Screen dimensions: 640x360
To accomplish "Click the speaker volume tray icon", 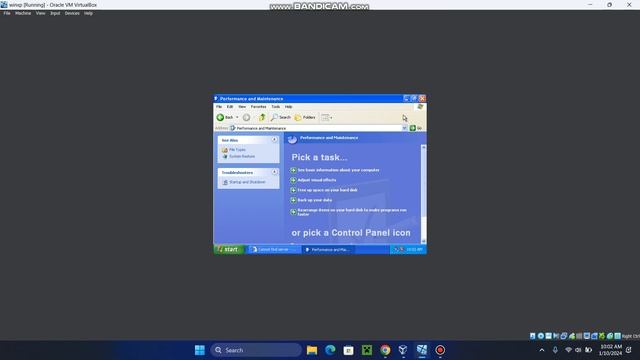I will 578,350.
